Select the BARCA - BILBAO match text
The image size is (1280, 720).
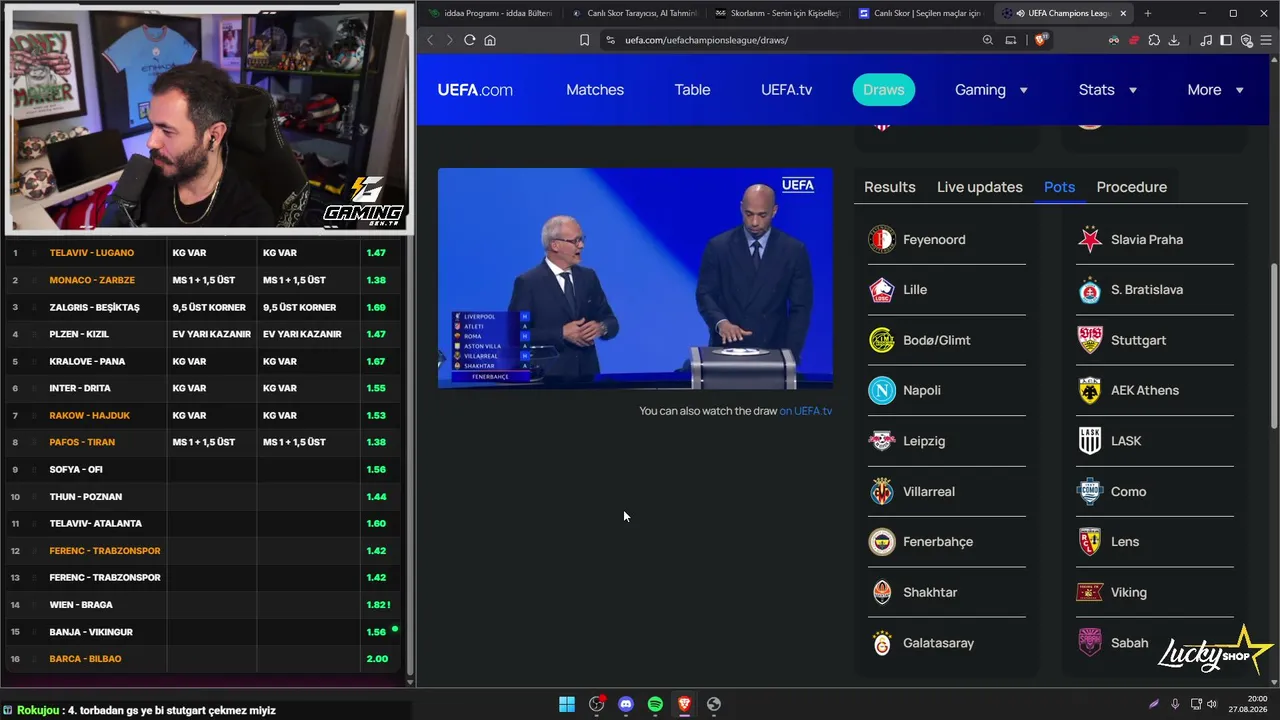coord(85,659)
